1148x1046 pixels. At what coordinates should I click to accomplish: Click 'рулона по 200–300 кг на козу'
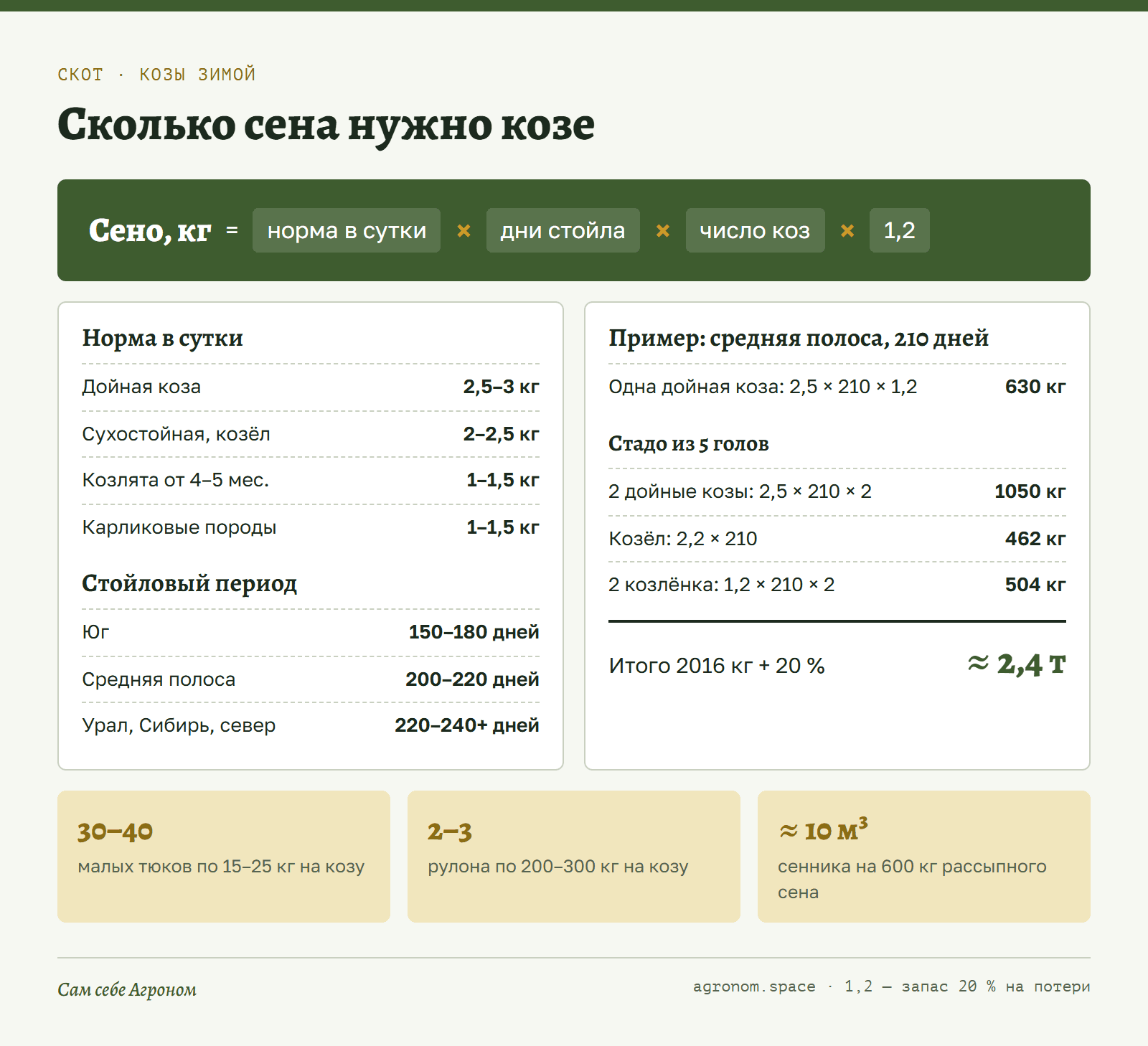[x=558, y=867]
